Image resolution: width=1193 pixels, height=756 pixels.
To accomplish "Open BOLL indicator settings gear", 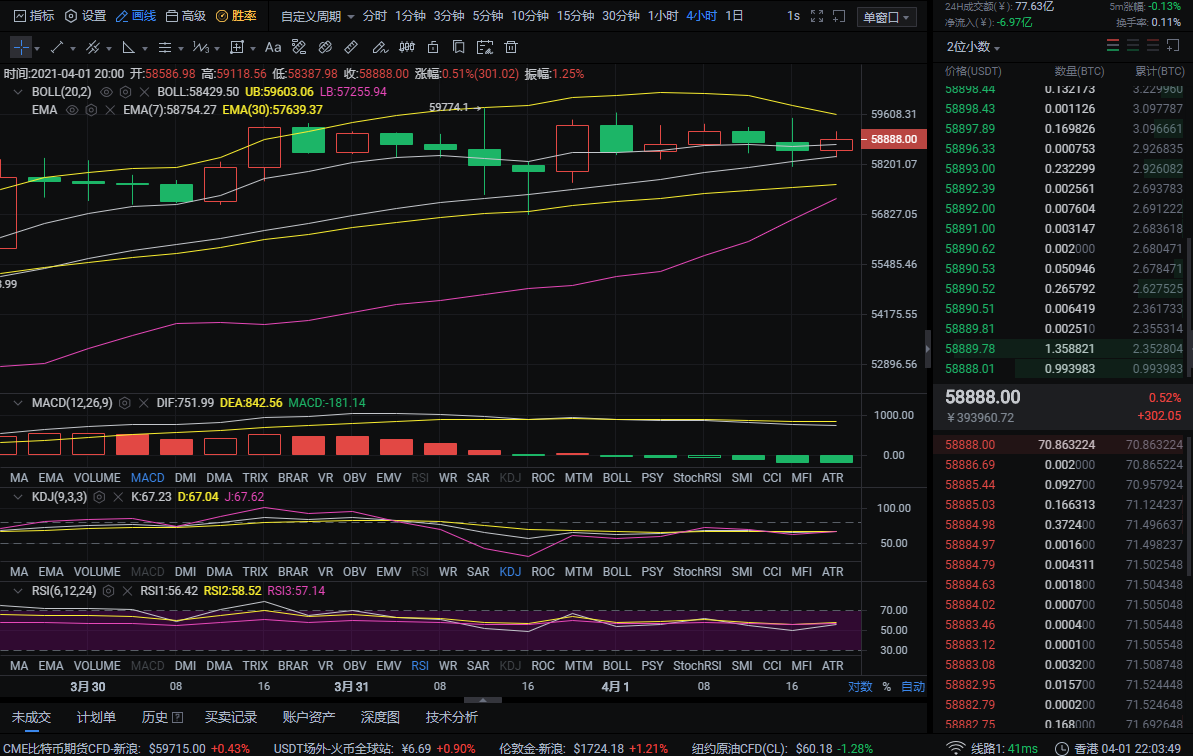I will click(x=126, y=91).
